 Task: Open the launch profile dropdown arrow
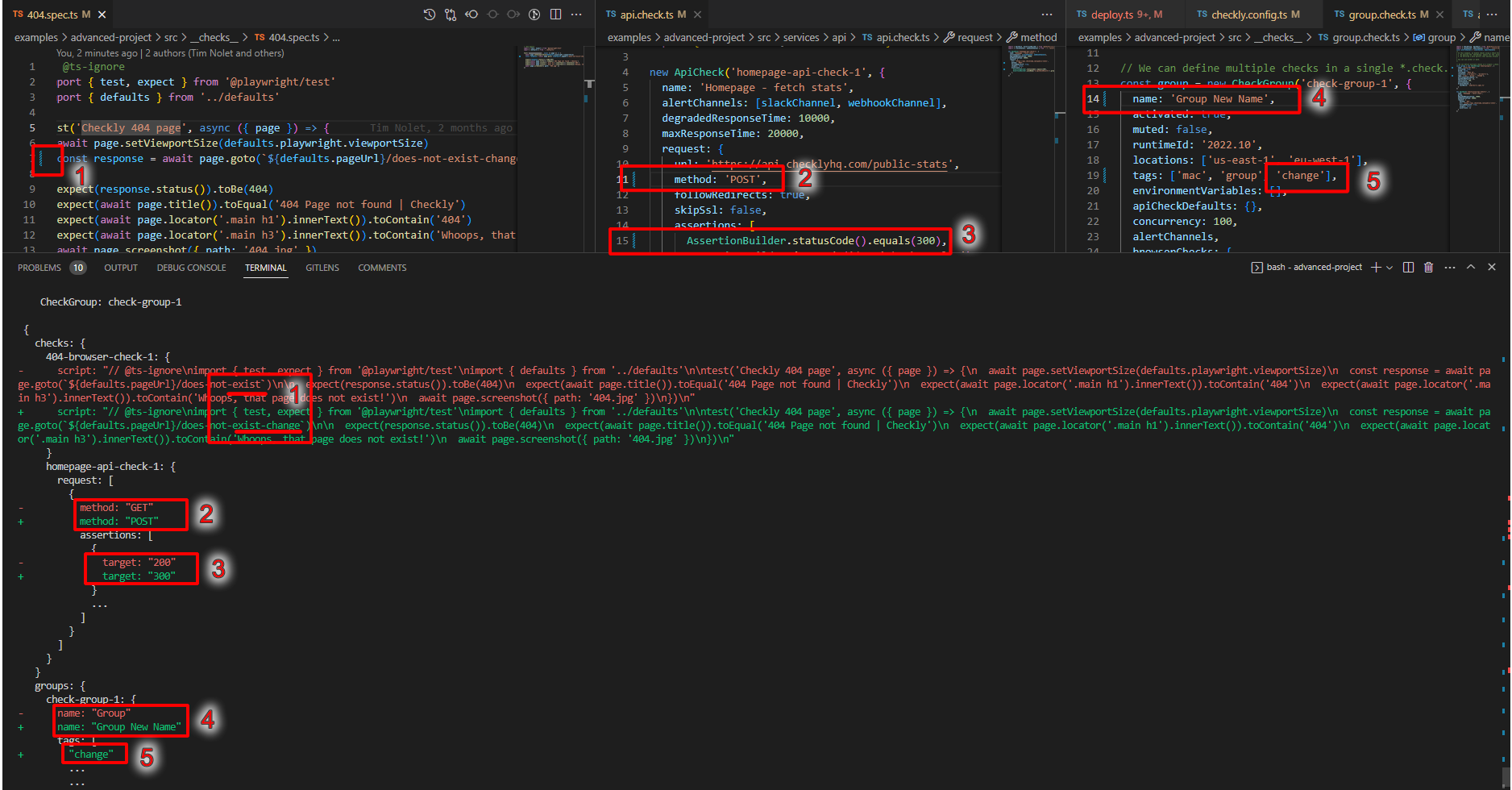[1389, 267]
